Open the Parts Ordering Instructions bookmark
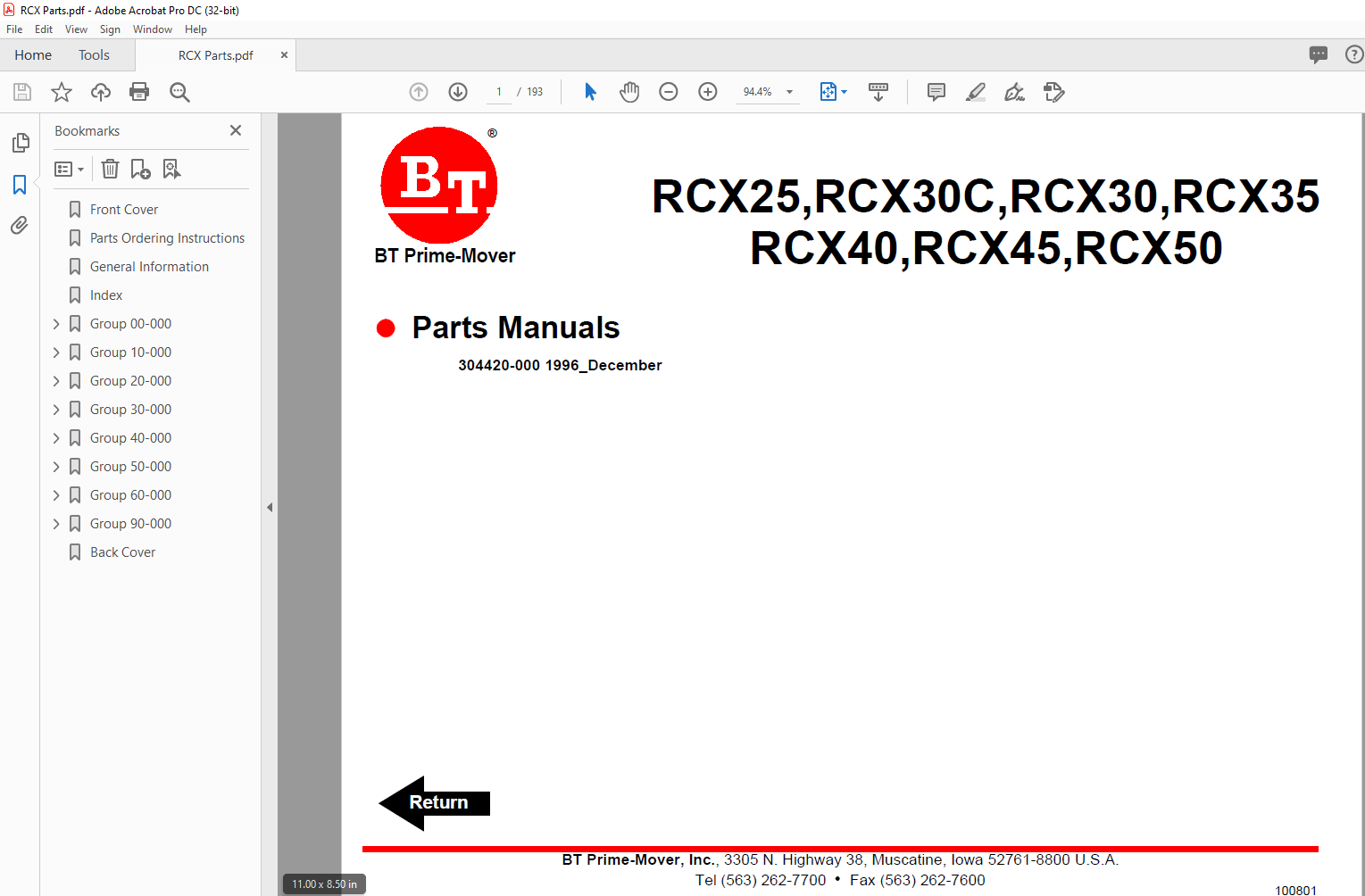1365x896 pixels. click(x=167, y=238)
